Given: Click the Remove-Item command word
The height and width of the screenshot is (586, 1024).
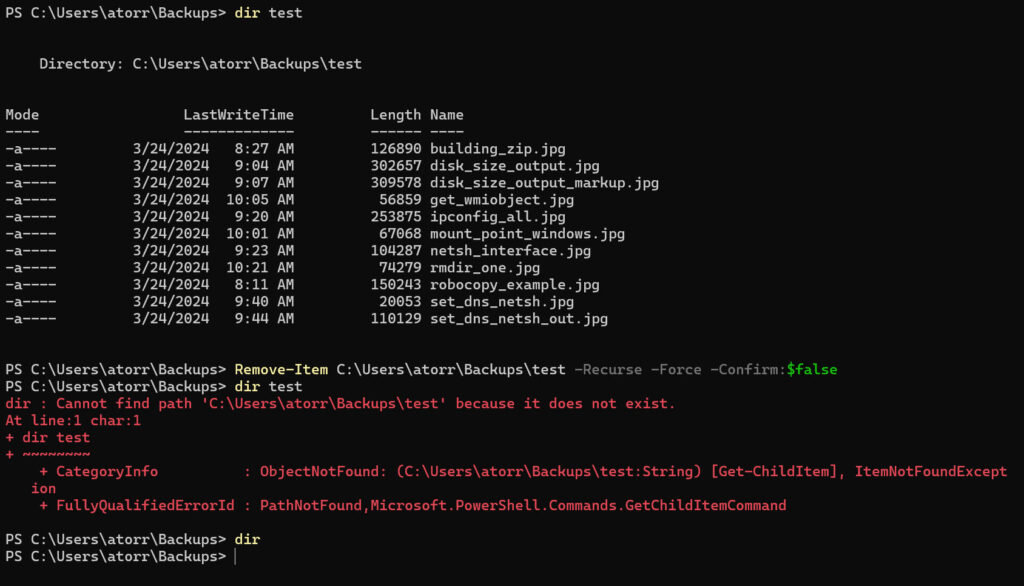Looking at the screenshot, I should (281, 370).
